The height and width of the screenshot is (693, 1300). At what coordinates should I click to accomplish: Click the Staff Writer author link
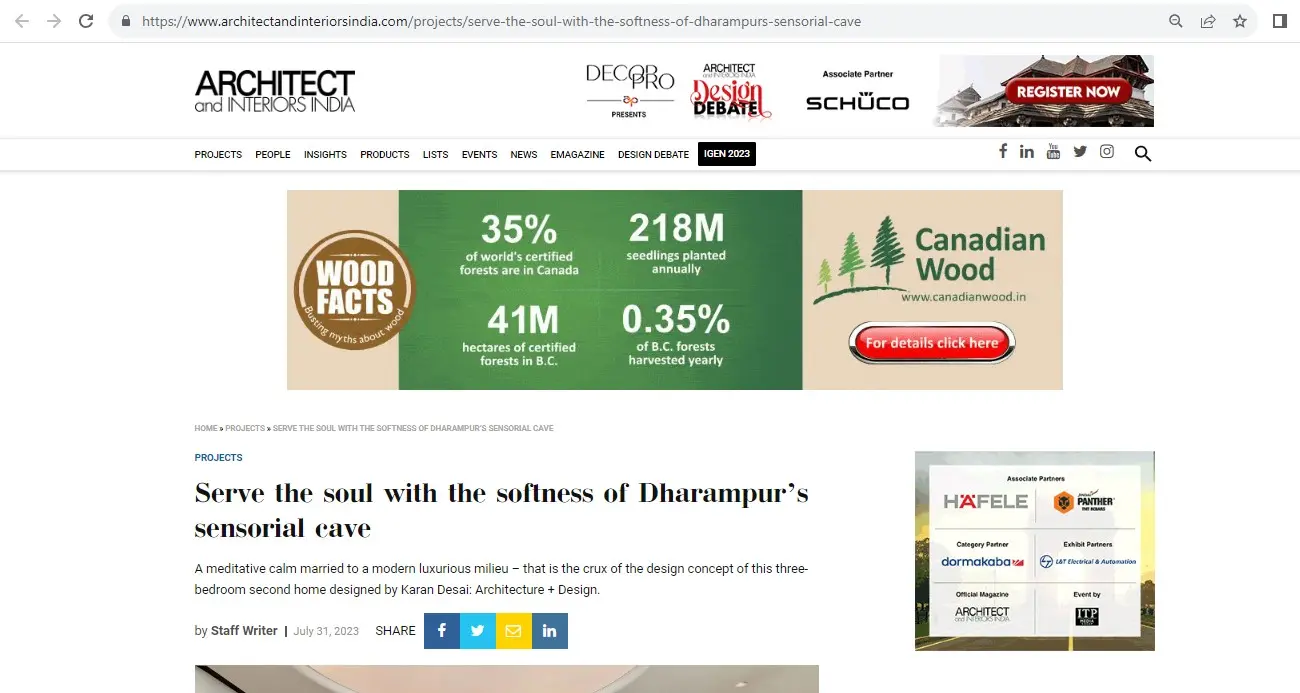[244, 631]
